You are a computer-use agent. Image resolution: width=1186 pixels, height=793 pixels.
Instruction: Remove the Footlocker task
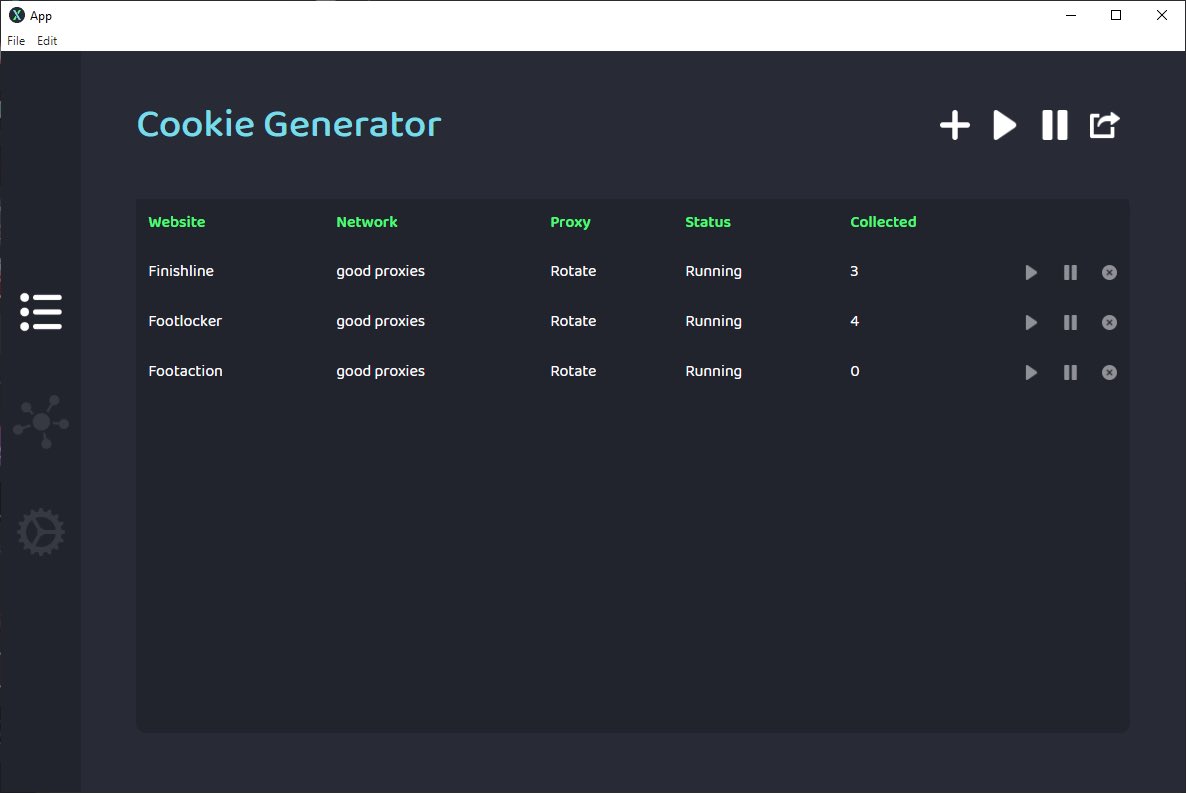[x=1110, y=322]
